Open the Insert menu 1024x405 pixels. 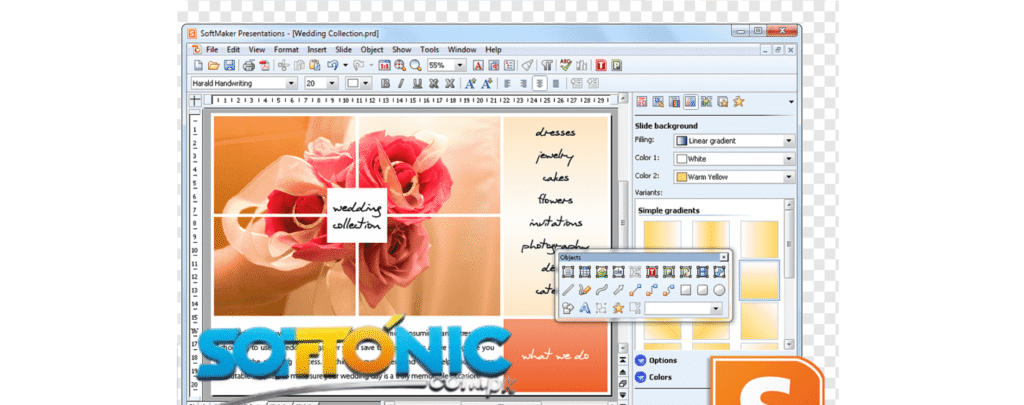[317, 49]
